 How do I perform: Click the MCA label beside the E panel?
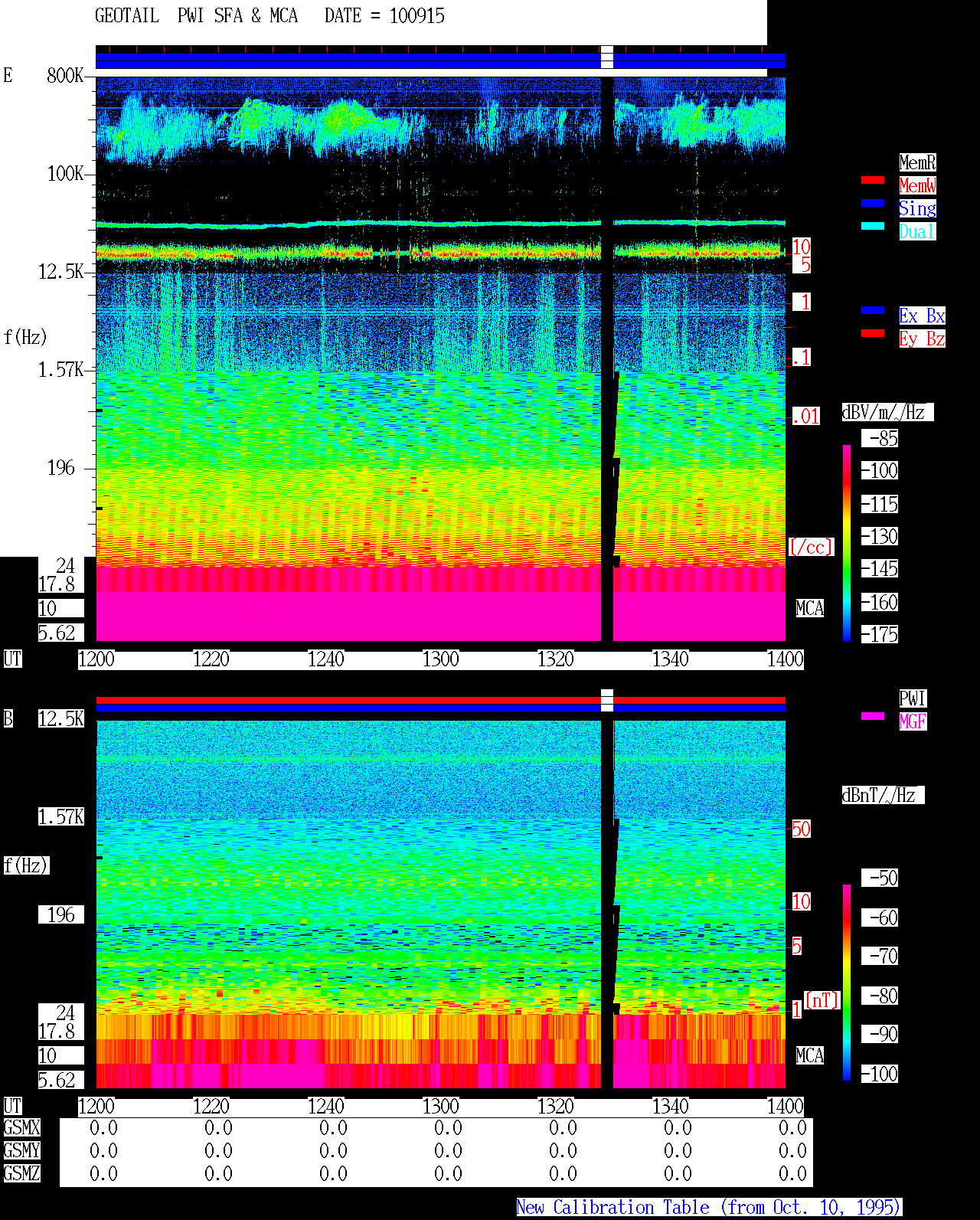tap(810, 608)
